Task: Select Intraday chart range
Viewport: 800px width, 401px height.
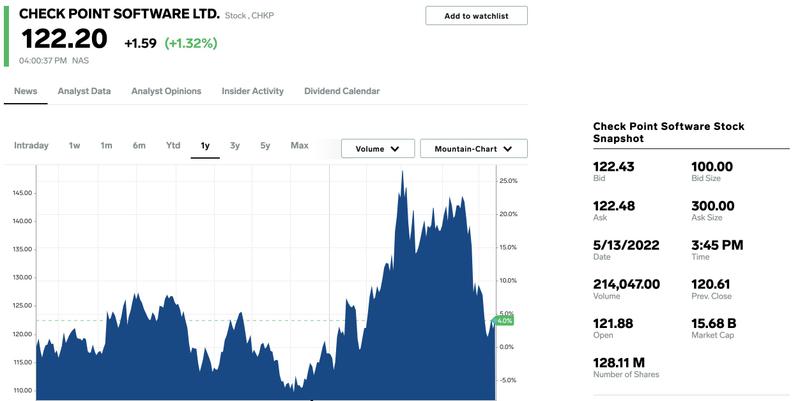Action: tap(31, 145)
